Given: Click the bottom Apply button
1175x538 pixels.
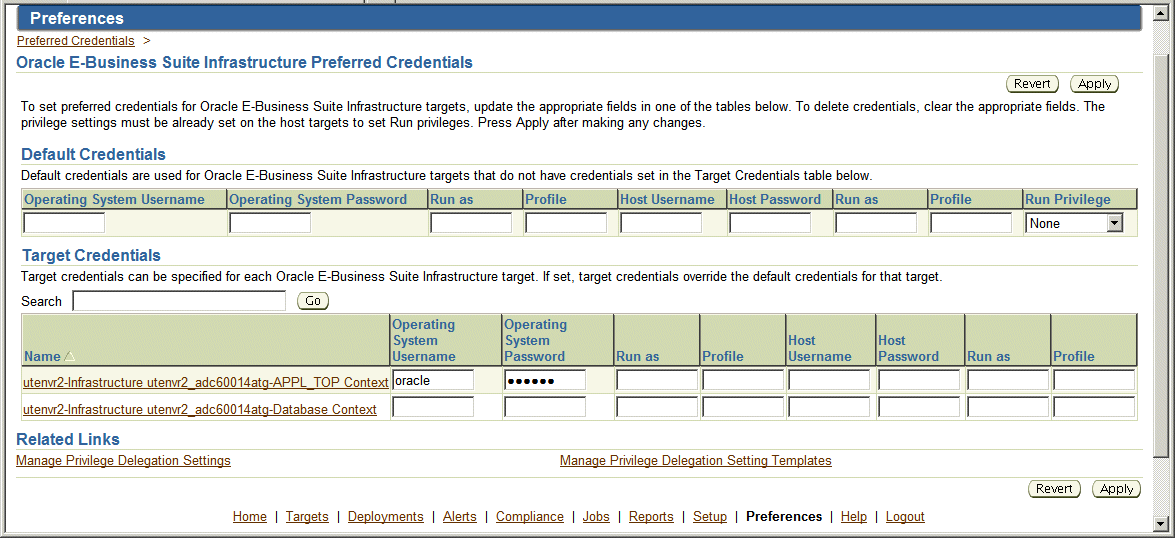Looking at the screenshot, I should [x=1117, y=489].
